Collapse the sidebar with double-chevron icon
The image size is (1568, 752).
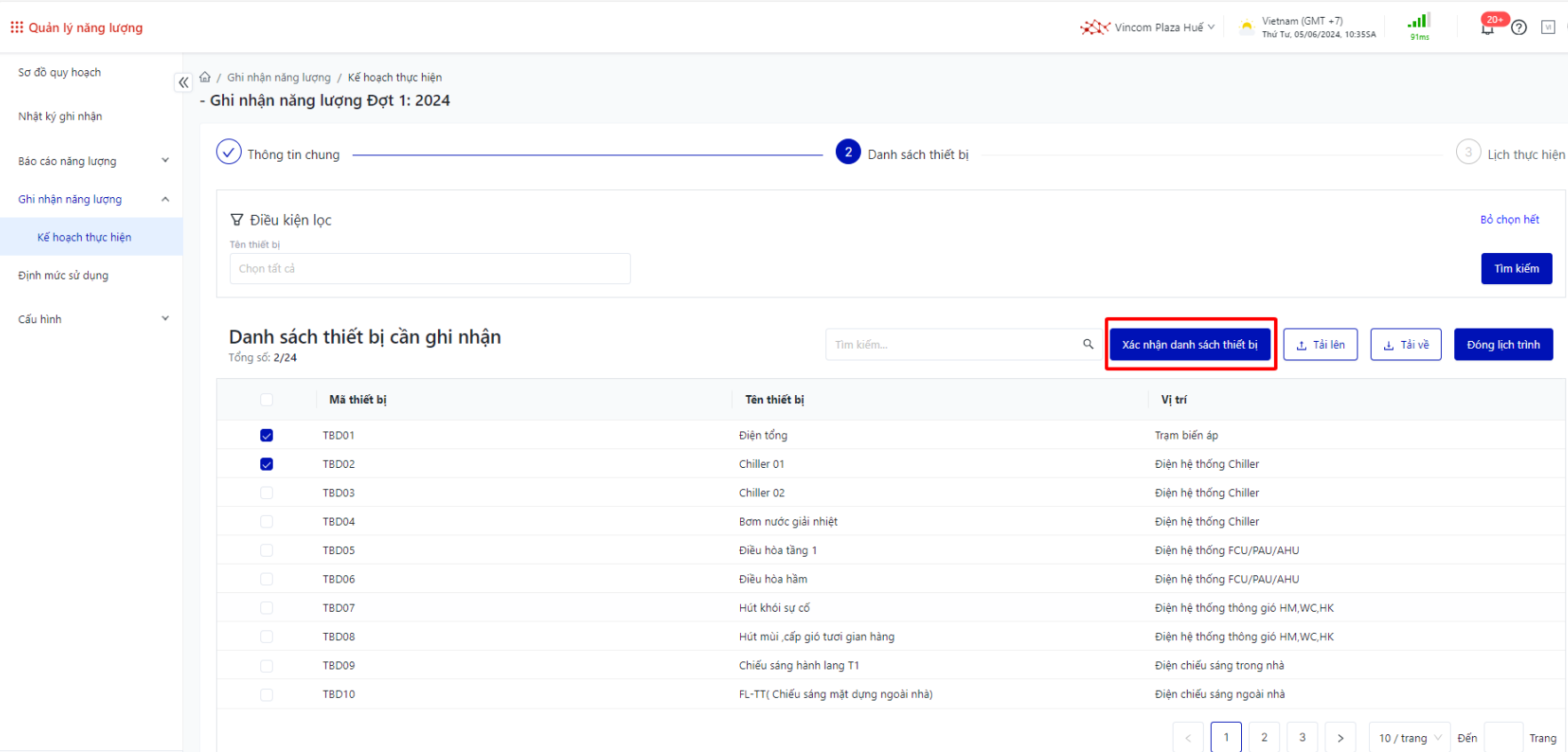(x=183, y=83)
